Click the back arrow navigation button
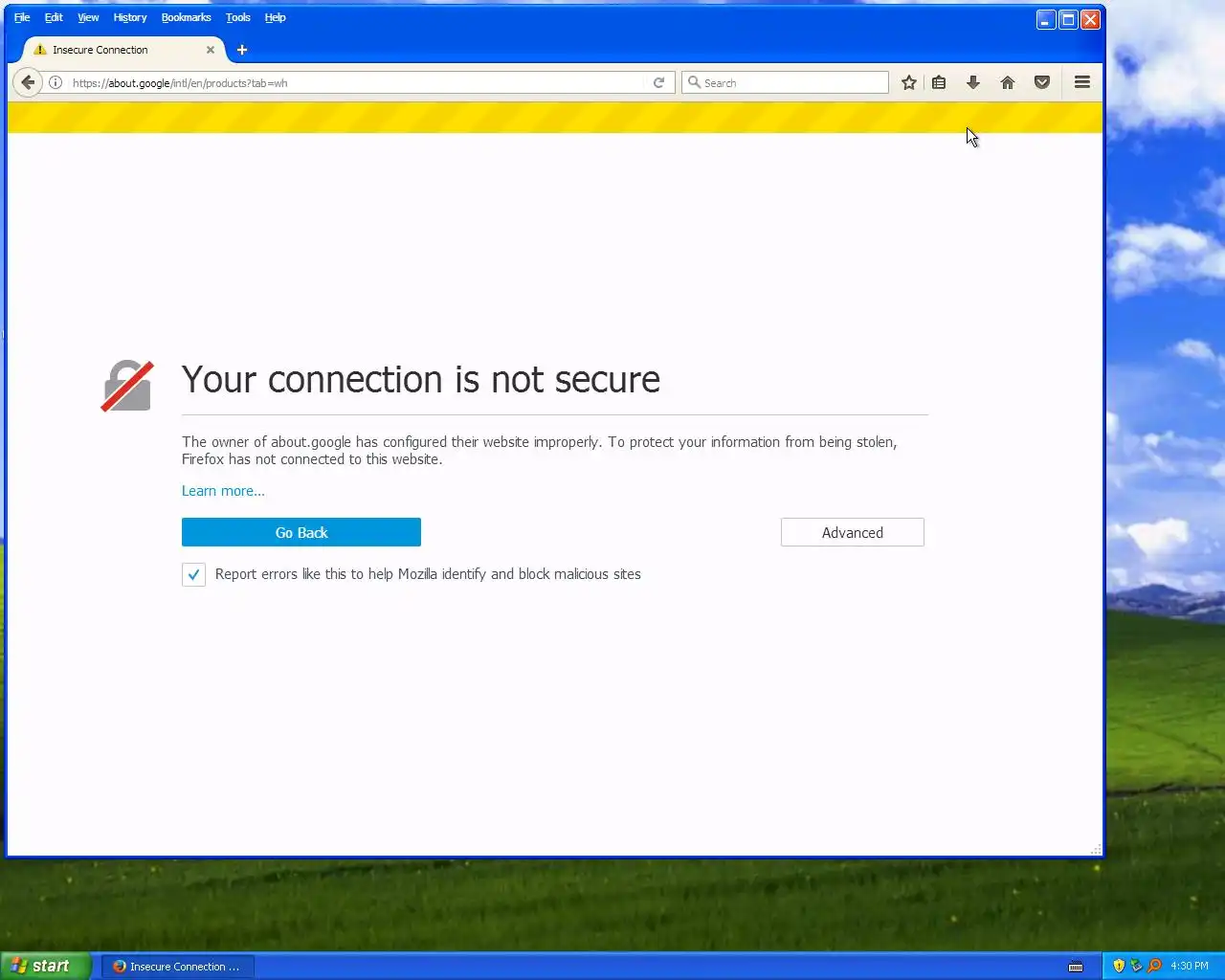The width and height of the screenshot is (1225, 980). click(28, 82)
